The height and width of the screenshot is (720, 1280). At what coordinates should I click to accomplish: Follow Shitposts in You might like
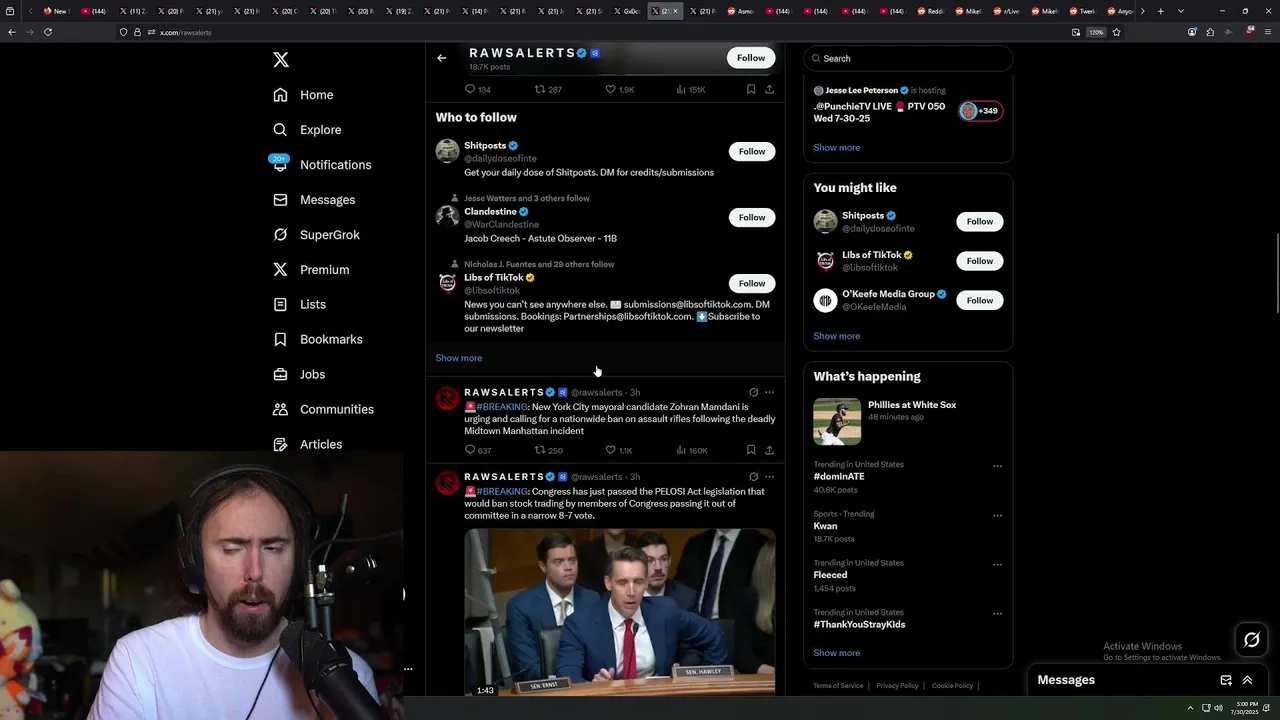pos(980,222)
